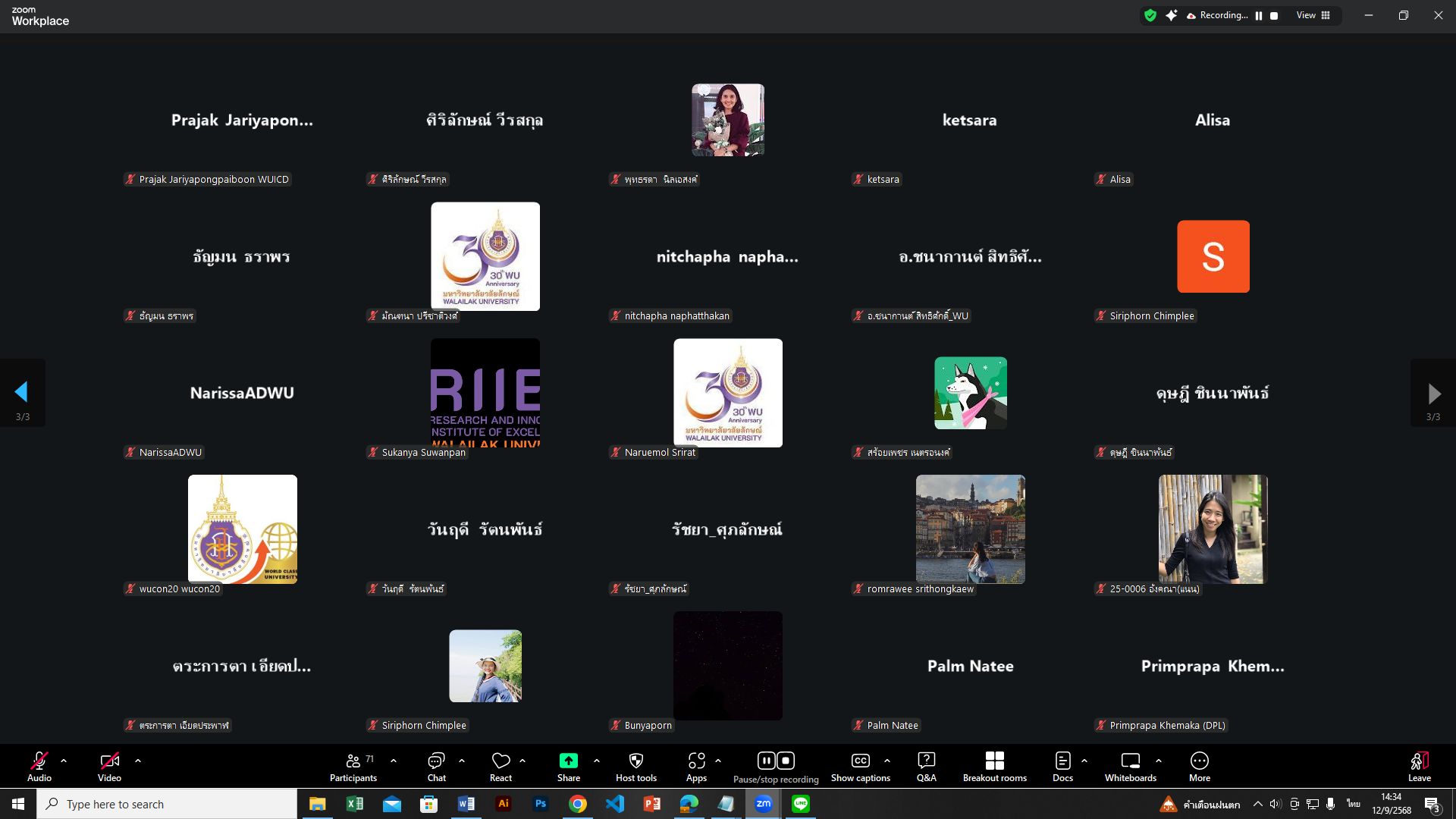Viewport: 1456px width, 819px height.
Task: Go to previous gallery page arrow
Action: pyautogui.click(x=22, y=392)
